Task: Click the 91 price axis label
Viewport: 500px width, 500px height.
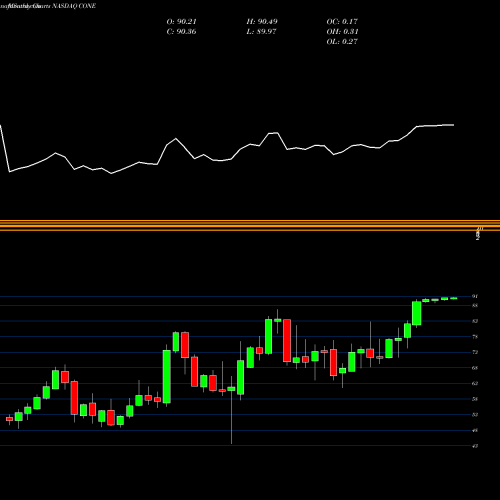Action: click(x=475, y=296)
